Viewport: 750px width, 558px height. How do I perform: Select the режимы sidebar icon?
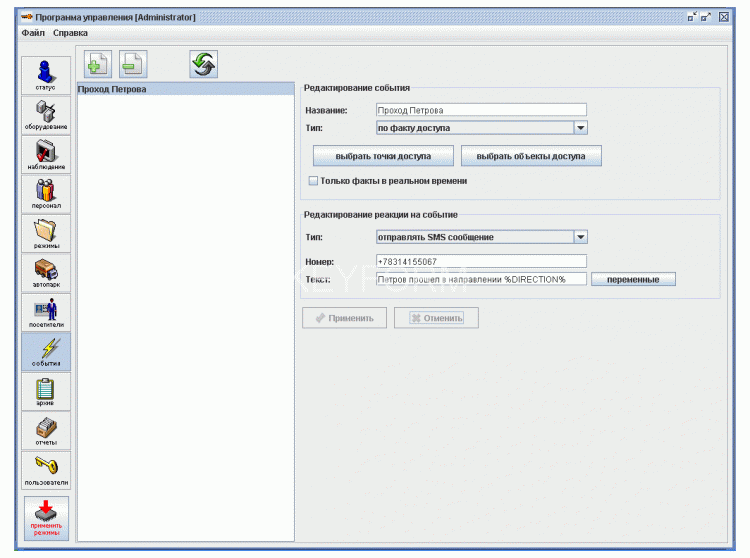pos(46,233)
